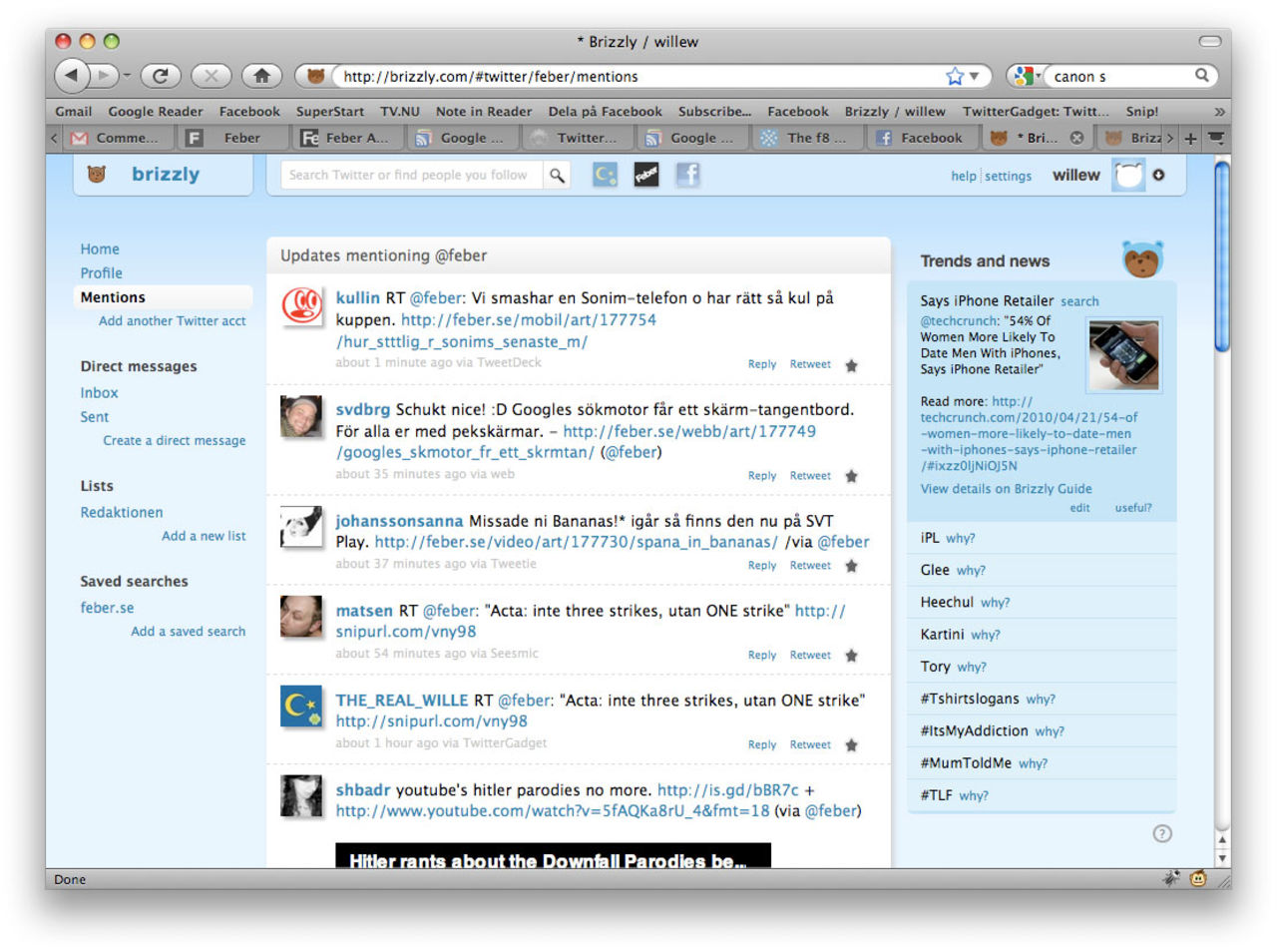Switch to the Facebook browser tab
Screen dimensions: 1277x952
pos(920,138)
